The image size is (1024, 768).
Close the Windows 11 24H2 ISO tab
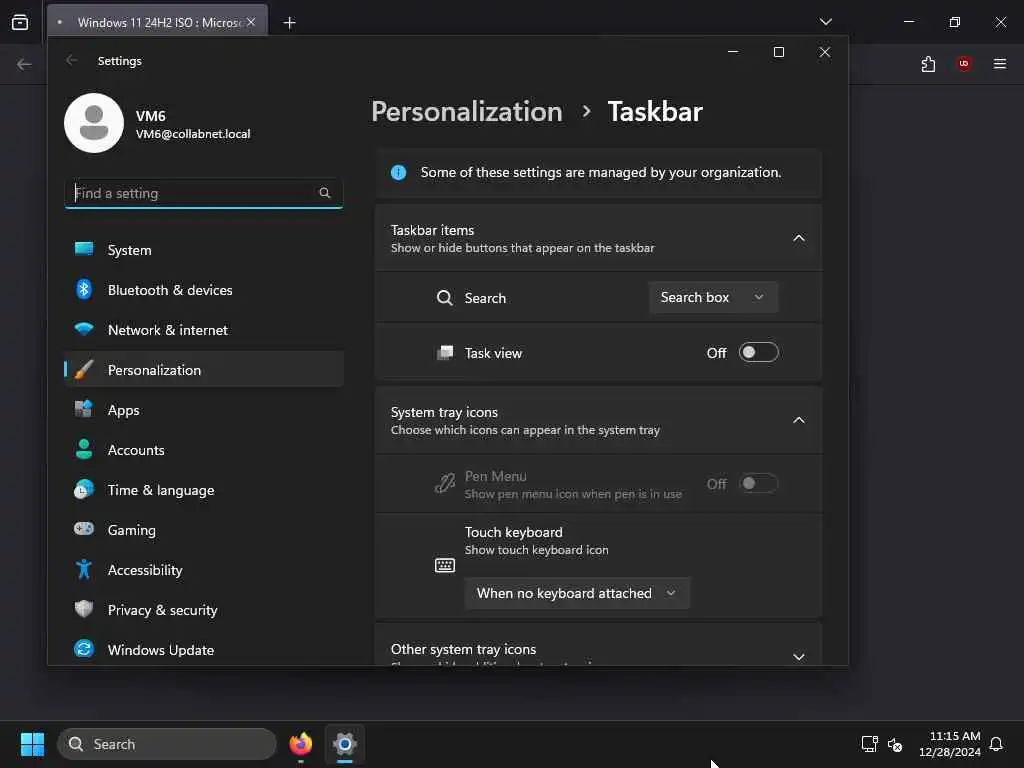point(251,22)
